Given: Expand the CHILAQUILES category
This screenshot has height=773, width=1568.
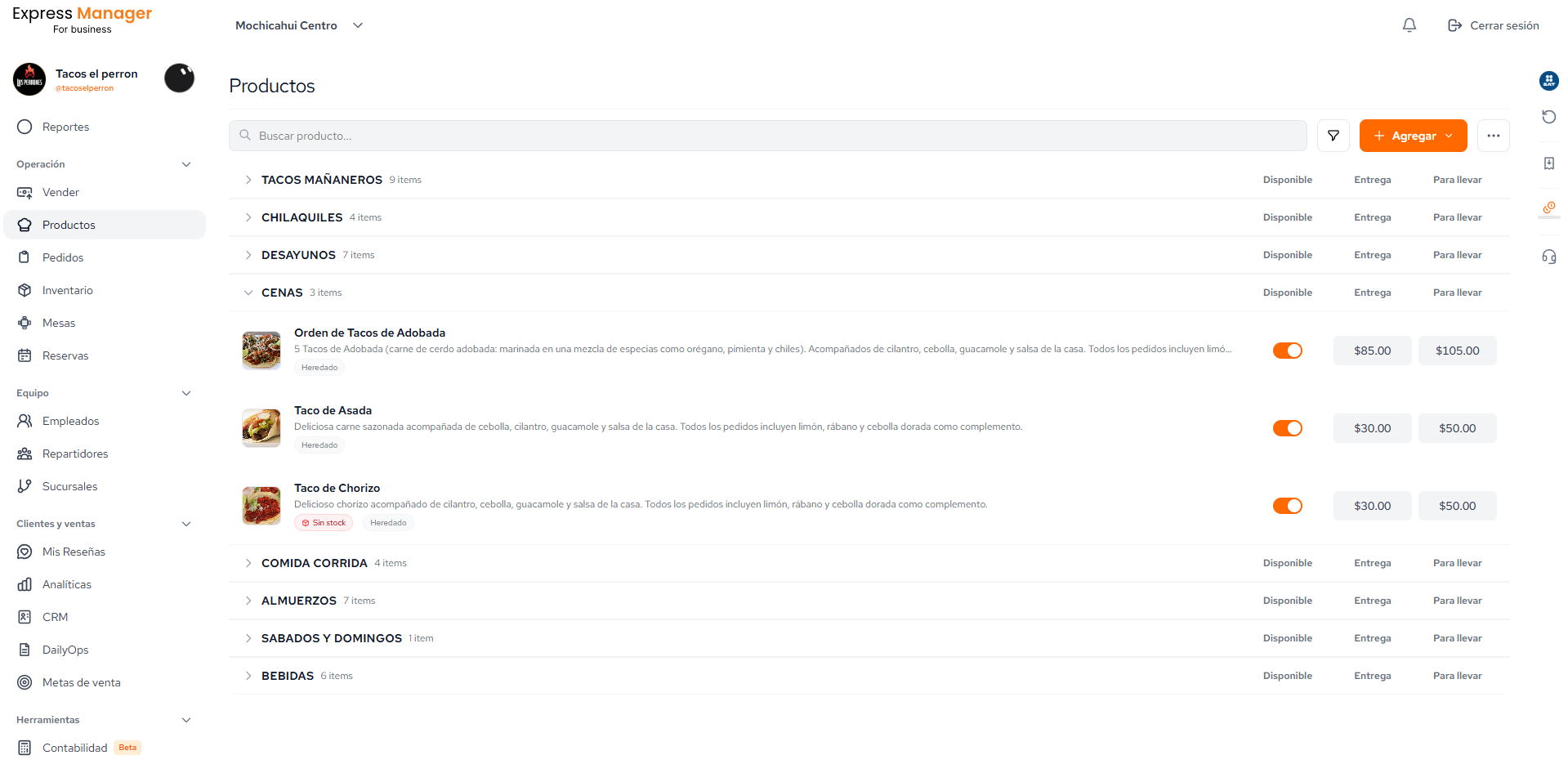Looking at the screenshot, I should click(248, 217).
